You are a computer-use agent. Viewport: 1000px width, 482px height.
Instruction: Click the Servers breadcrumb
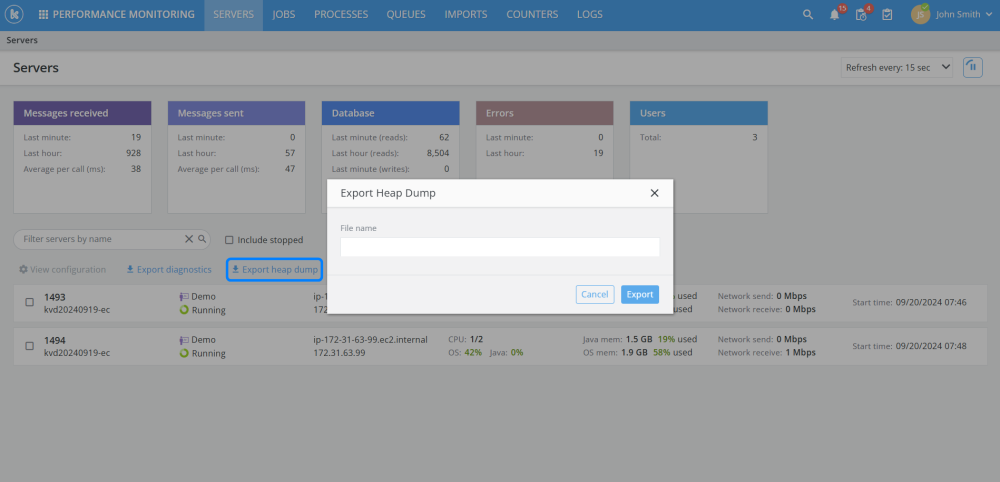click(x=22, y=40)
